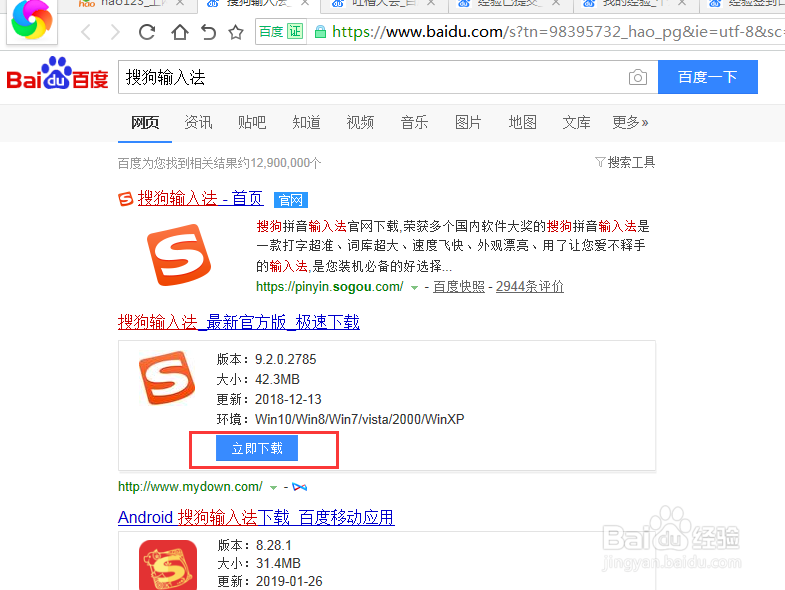Switch to 资讯 tab
Screen dimensions: 785x590
tap(198, 122)
